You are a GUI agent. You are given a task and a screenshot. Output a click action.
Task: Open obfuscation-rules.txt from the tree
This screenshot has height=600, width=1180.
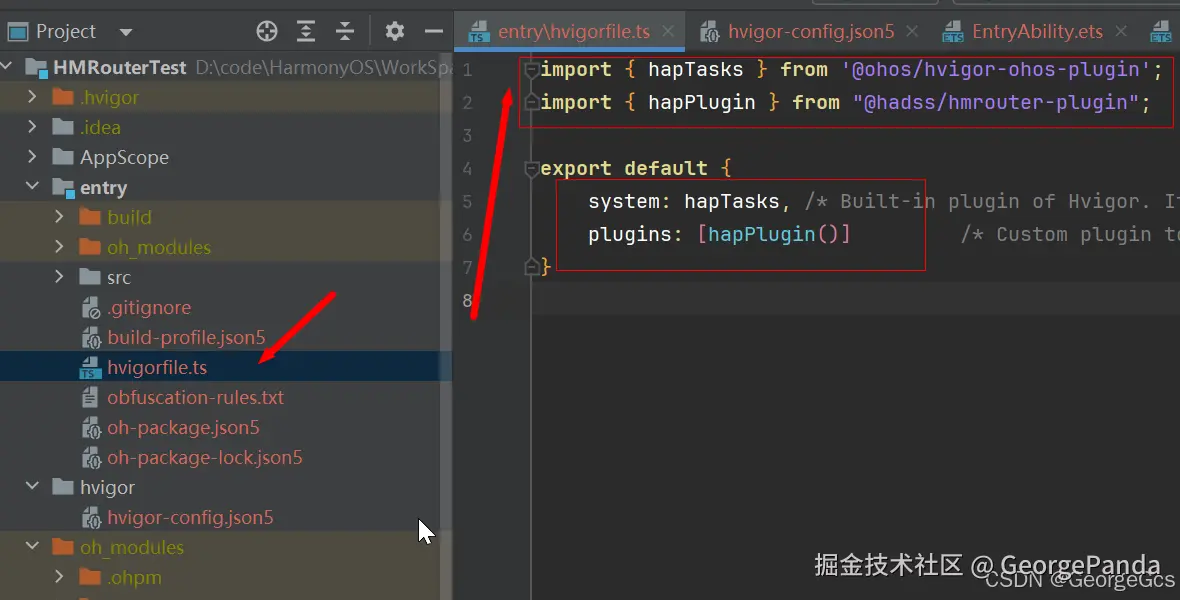point(196,397)
